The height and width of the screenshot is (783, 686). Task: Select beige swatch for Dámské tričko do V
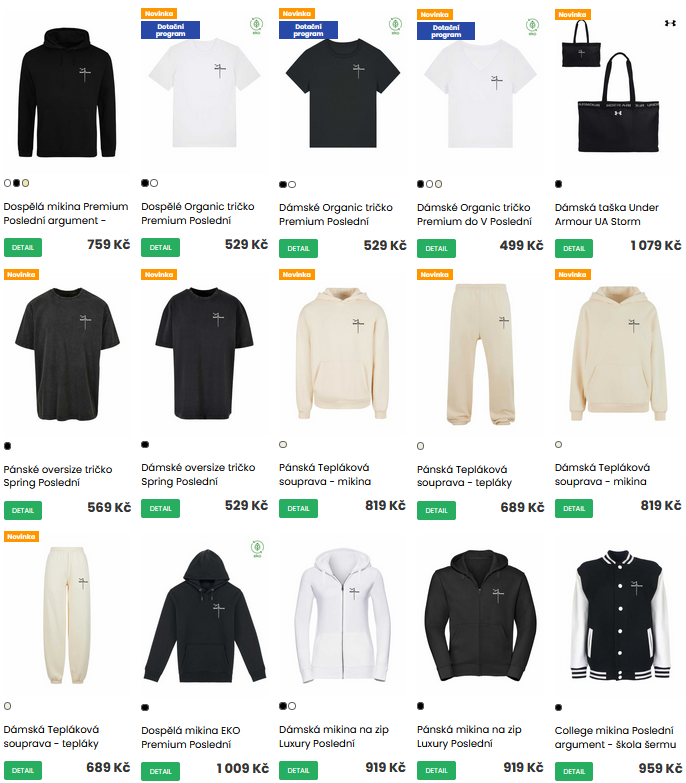438,184
